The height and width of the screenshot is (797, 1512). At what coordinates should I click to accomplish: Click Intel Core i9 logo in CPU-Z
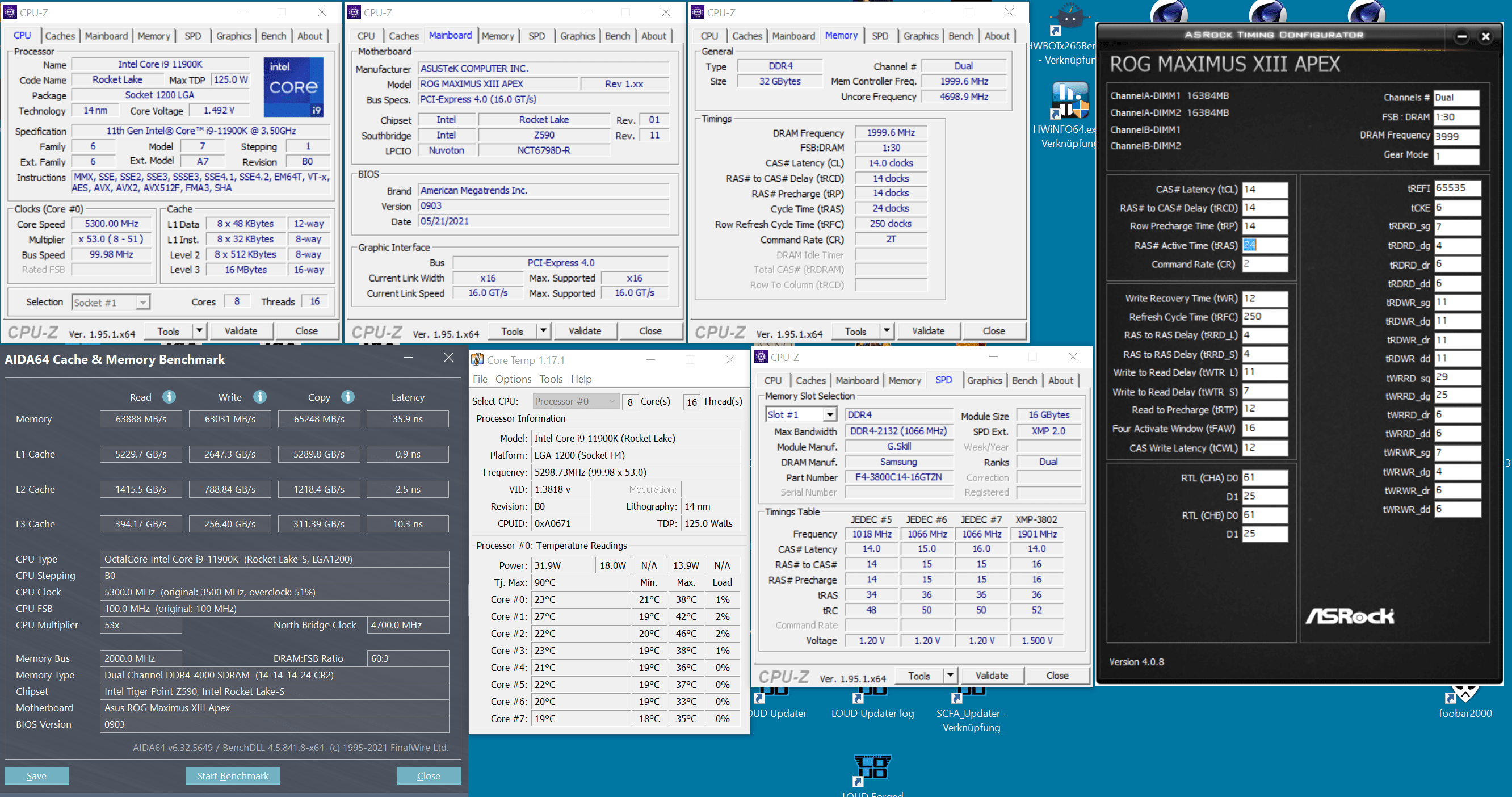[x=293, y=87]
